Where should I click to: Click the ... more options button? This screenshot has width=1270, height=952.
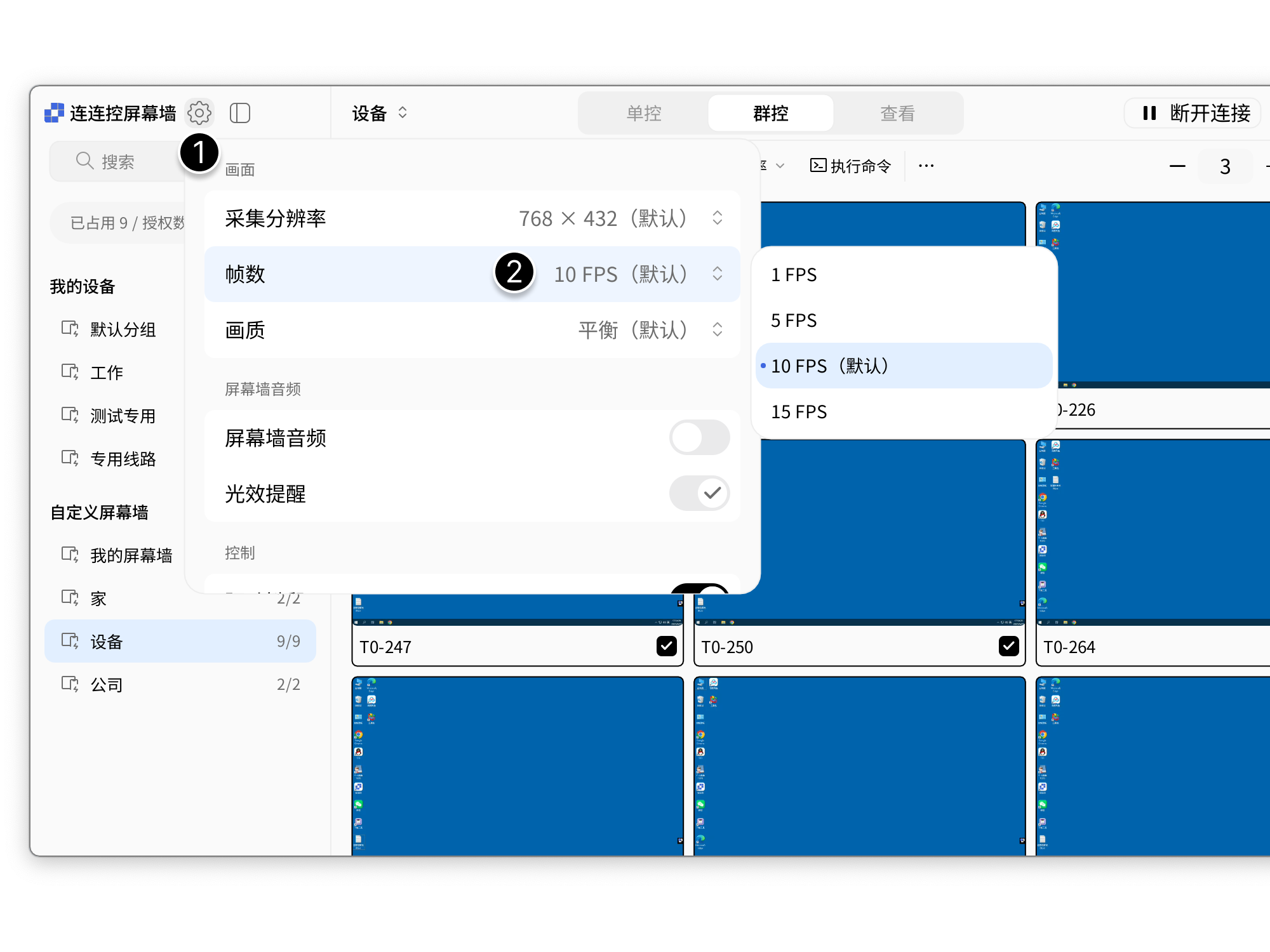click(926, 166)
